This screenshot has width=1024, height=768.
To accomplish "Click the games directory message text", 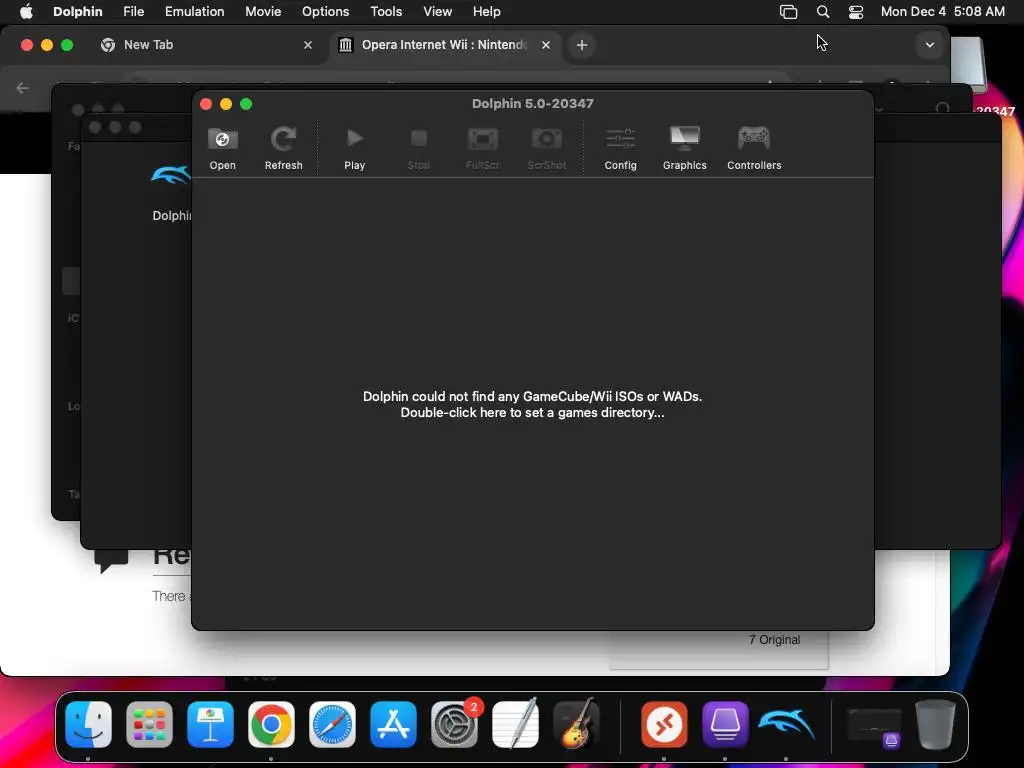I will (x=532, y=404).
